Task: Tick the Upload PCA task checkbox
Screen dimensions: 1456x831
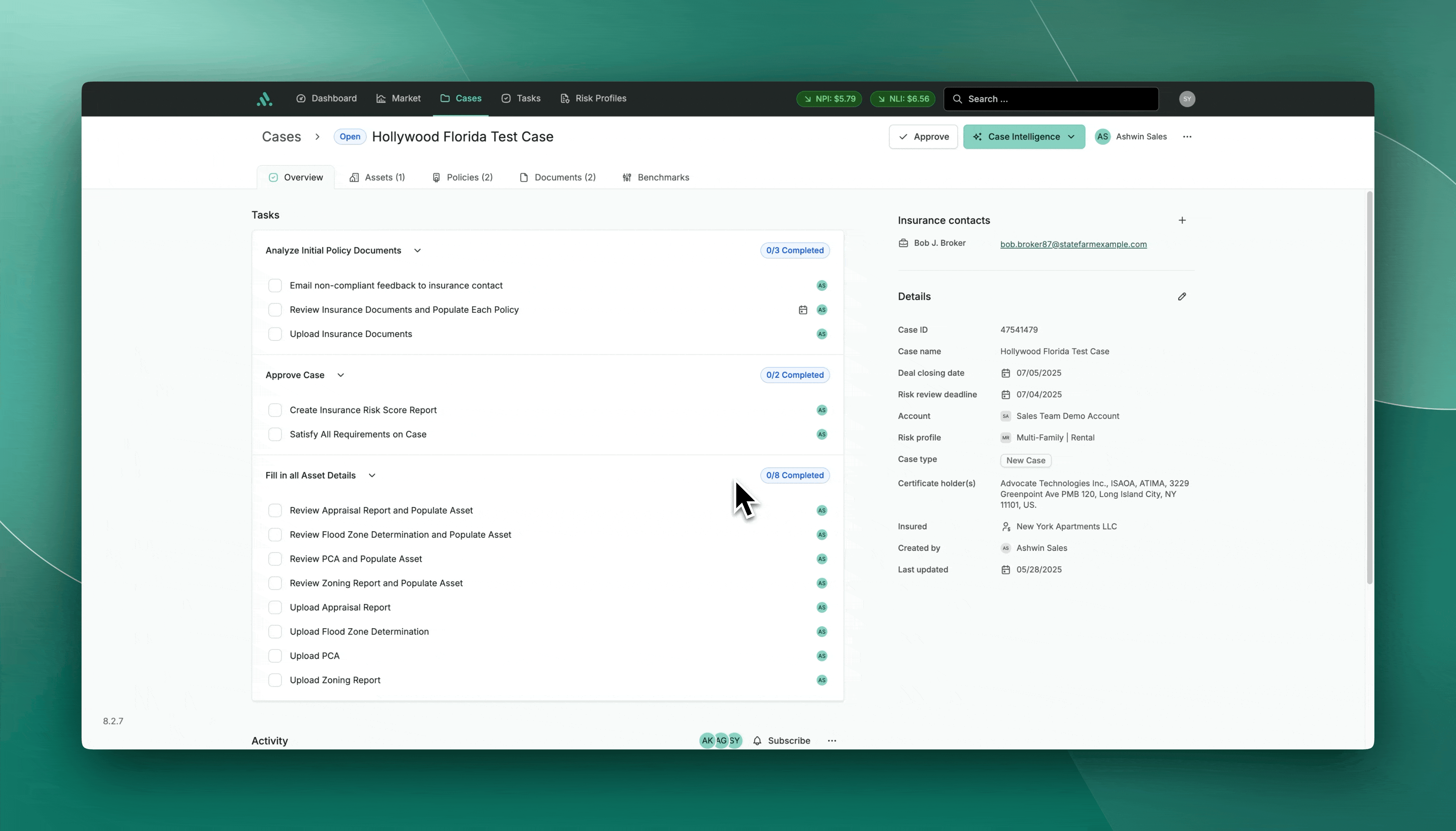Action: click(x=275, y=656)
